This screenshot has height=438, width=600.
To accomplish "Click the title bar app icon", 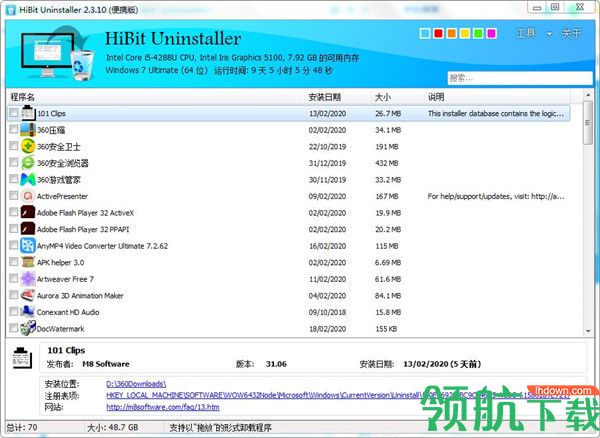I will point(11,10).
